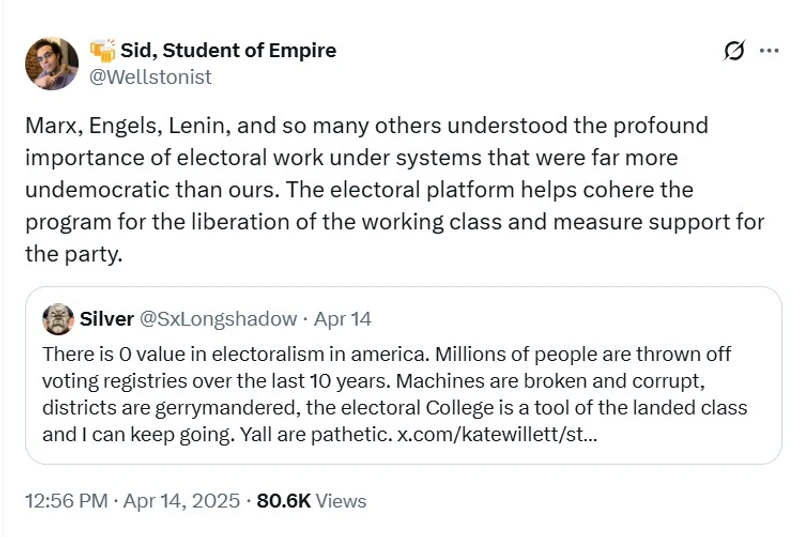Click the Grok slashed-circle icon
Viewport: 800px width, 537px height.
coord(734,51)
